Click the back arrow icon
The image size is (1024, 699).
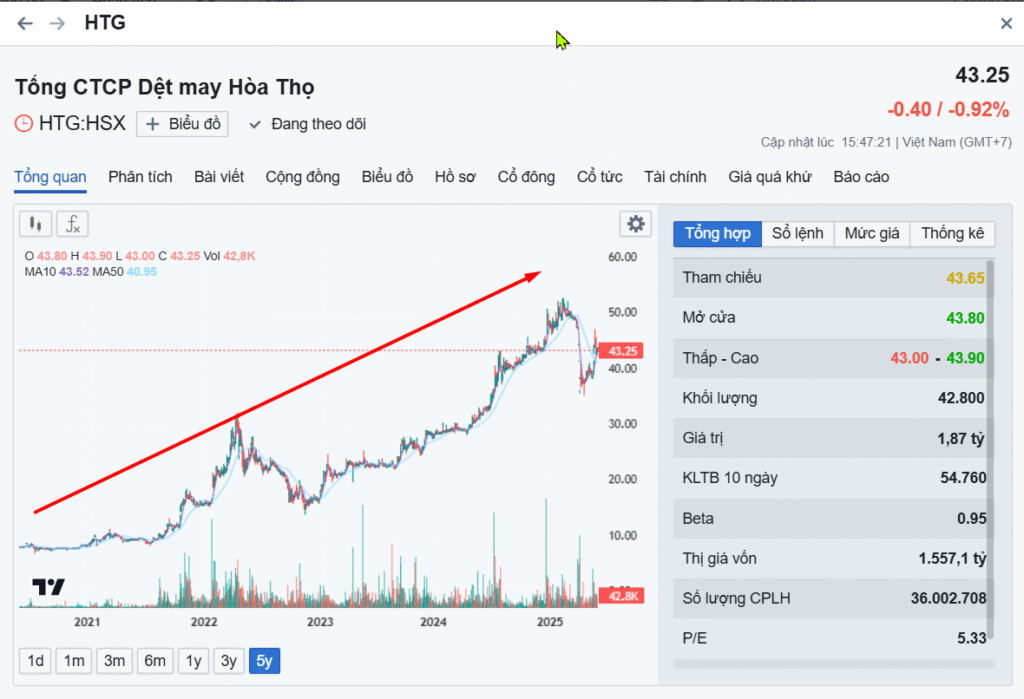point(25,23)
